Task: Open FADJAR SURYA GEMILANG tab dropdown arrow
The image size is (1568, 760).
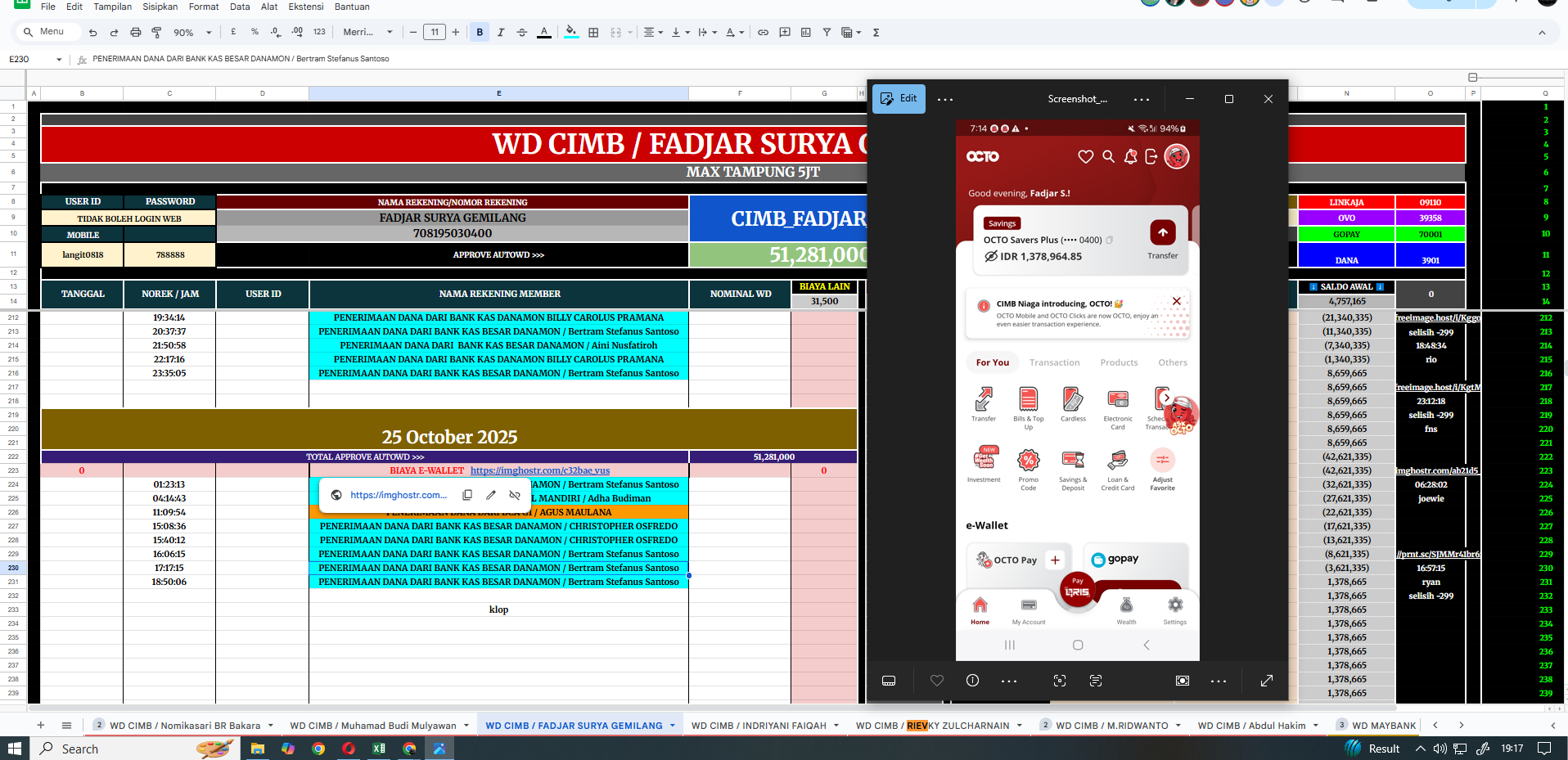Action: click(x=673, y=726)
